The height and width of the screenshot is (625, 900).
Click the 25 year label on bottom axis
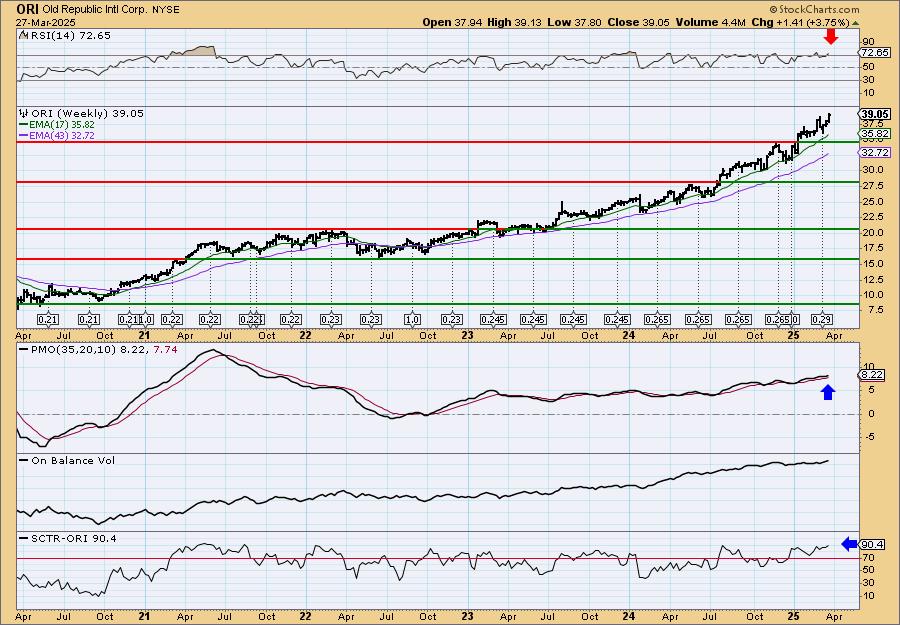[793, 616]
